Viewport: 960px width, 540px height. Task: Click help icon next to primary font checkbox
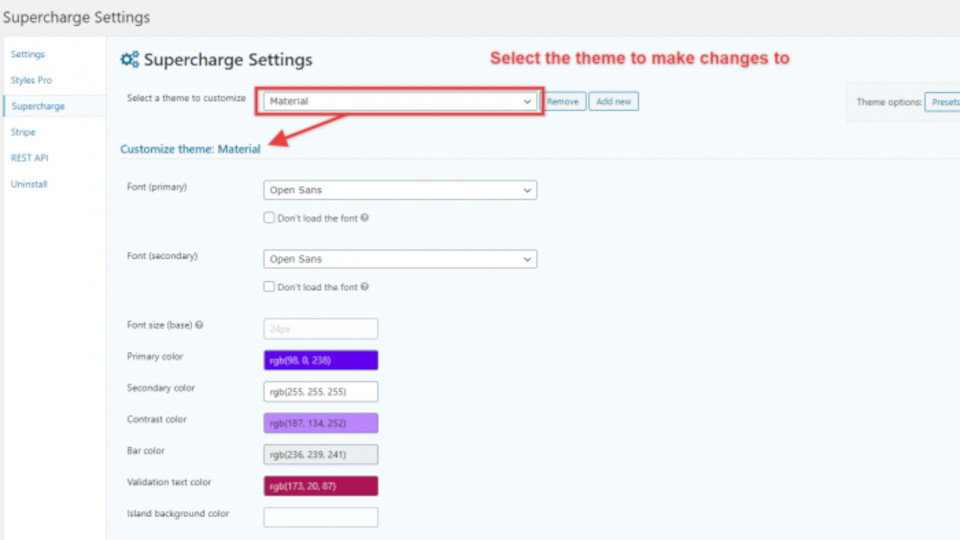[365, 218]
